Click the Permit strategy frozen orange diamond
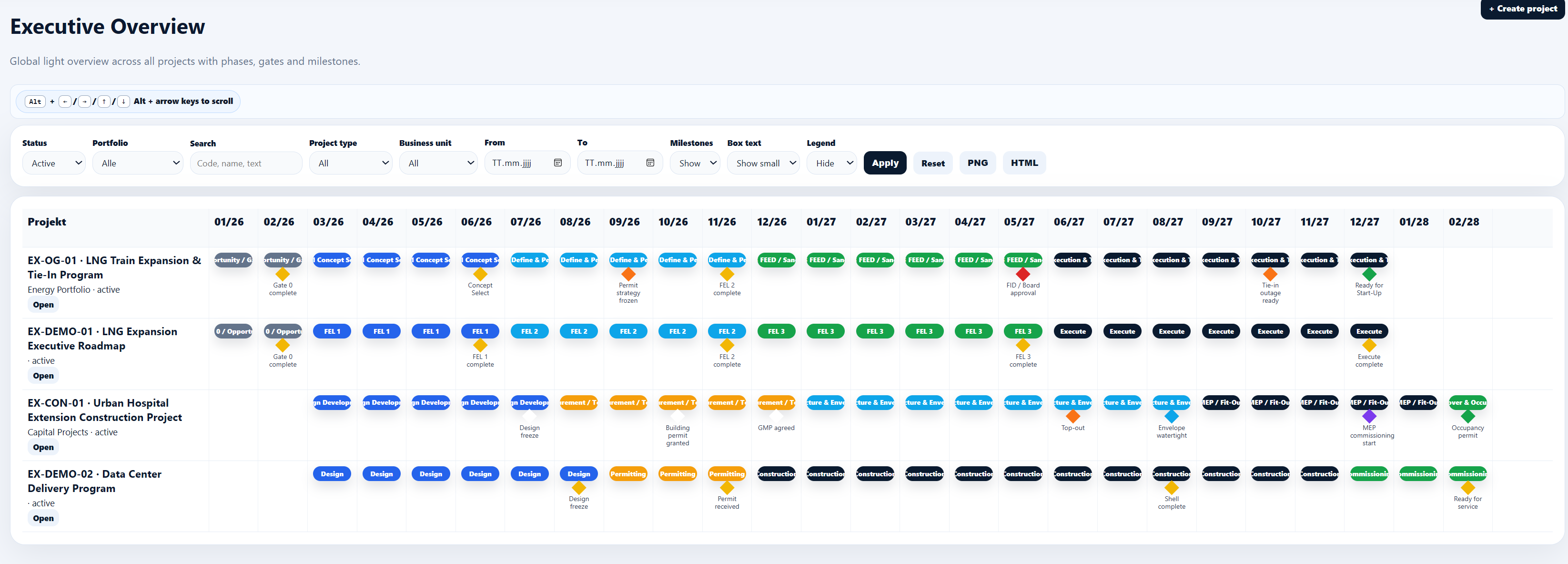The width and height of the screenshot is (1568, 564). click(628, 274)
